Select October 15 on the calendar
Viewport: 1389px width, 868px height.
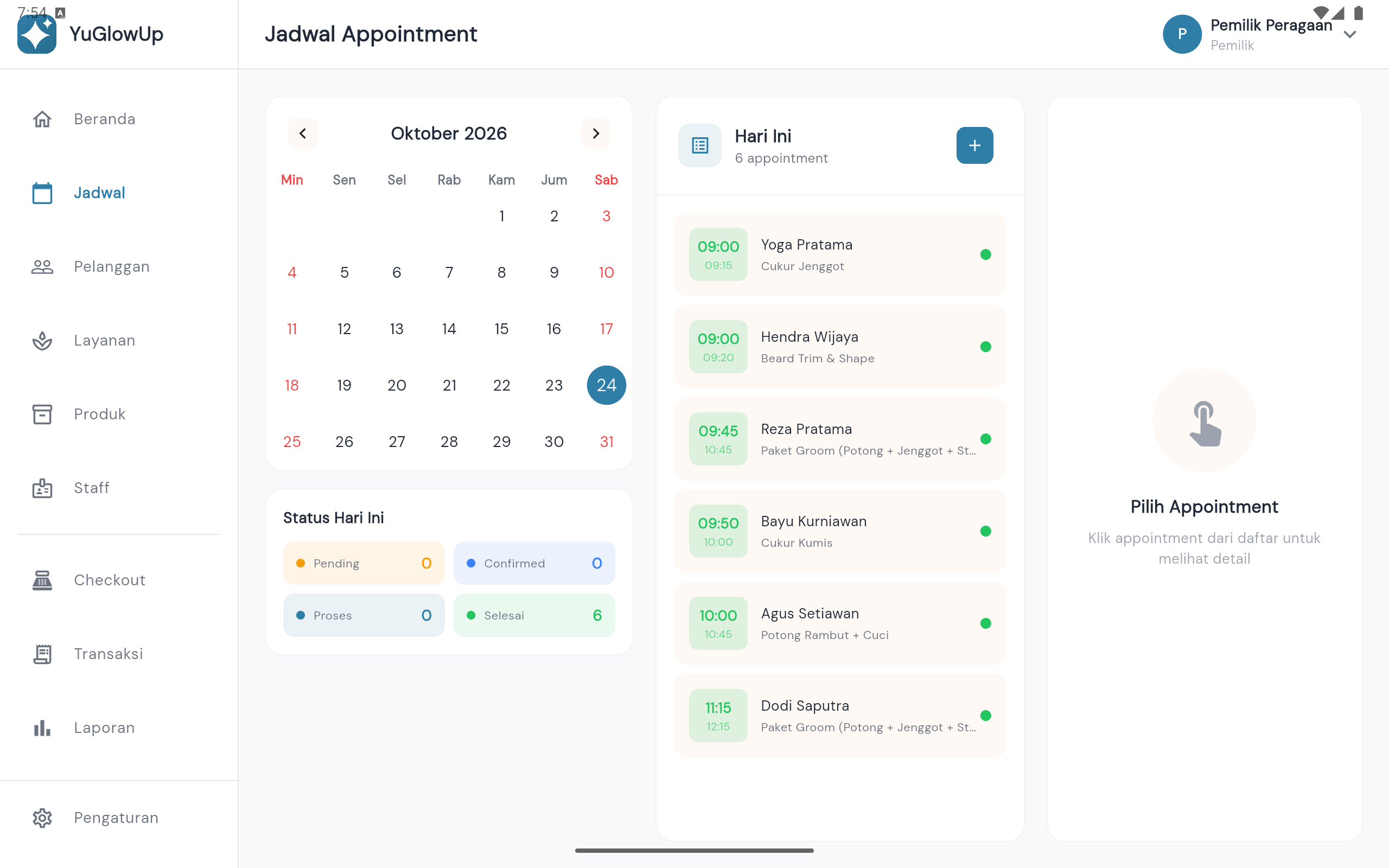coord(502,329)
